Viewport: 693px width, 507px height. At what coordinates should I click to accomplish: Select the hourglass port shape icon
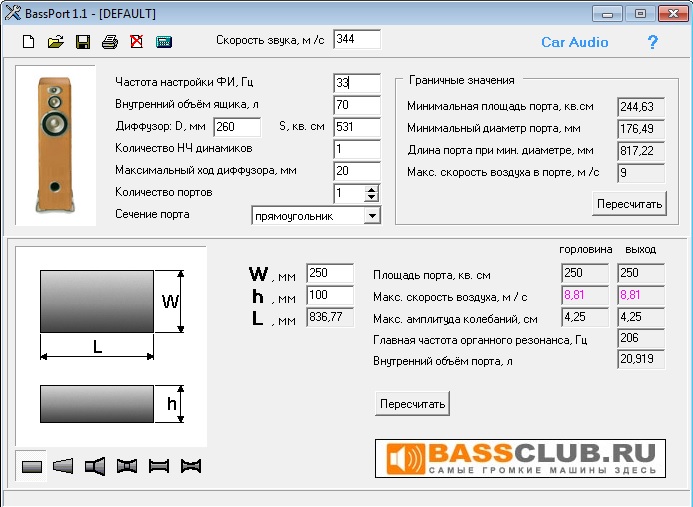191,466
